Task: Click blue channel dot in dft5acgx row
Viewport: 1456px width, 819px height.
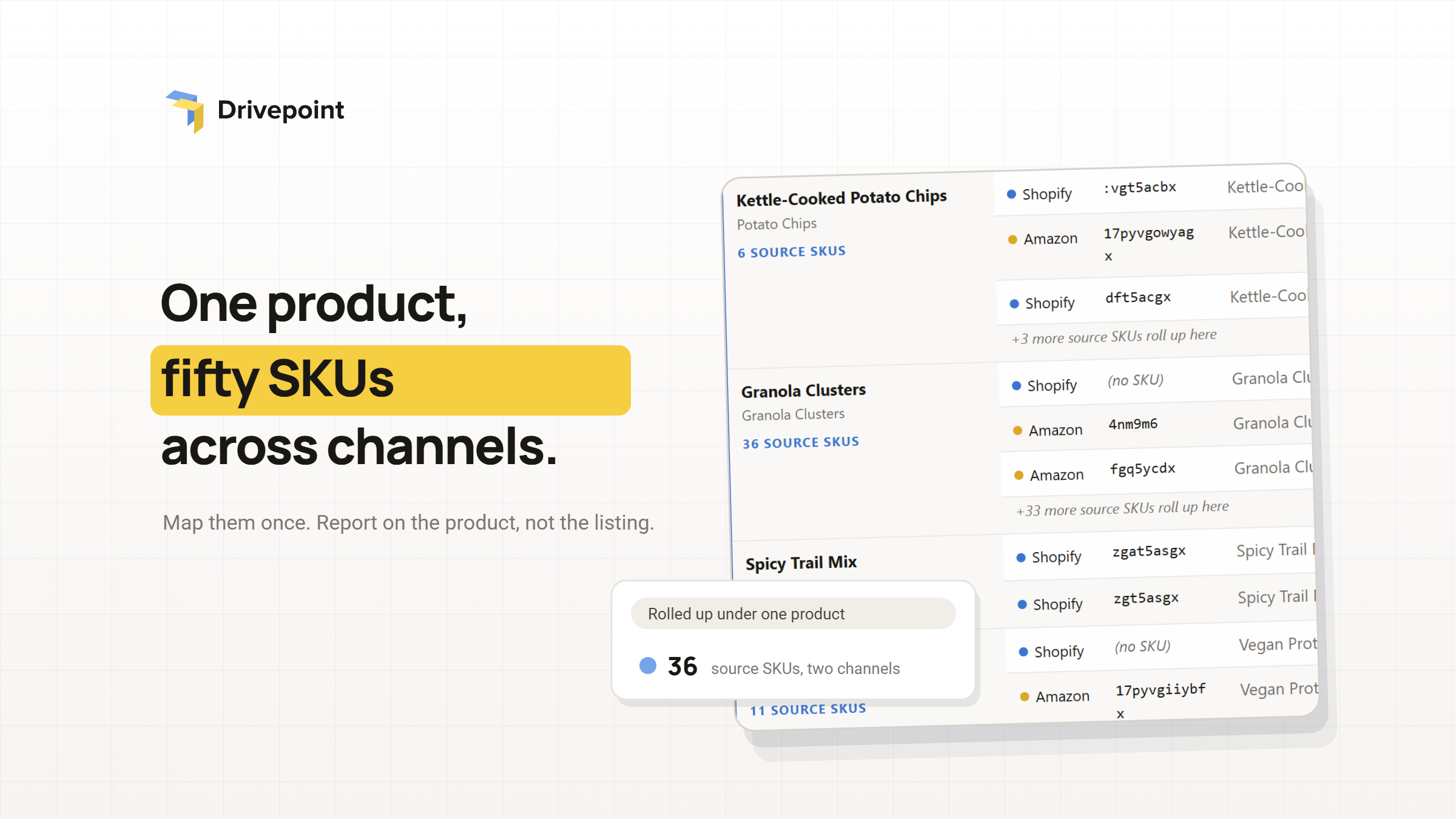Action: (1014, 303)
